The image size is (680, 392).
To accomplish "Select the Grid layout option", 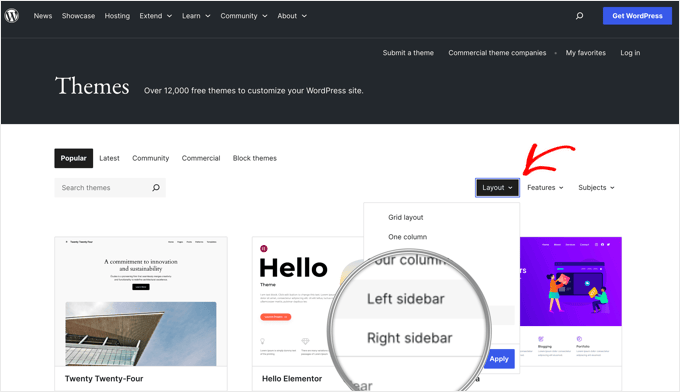I will pyautogui.click(x=405, y=217).
